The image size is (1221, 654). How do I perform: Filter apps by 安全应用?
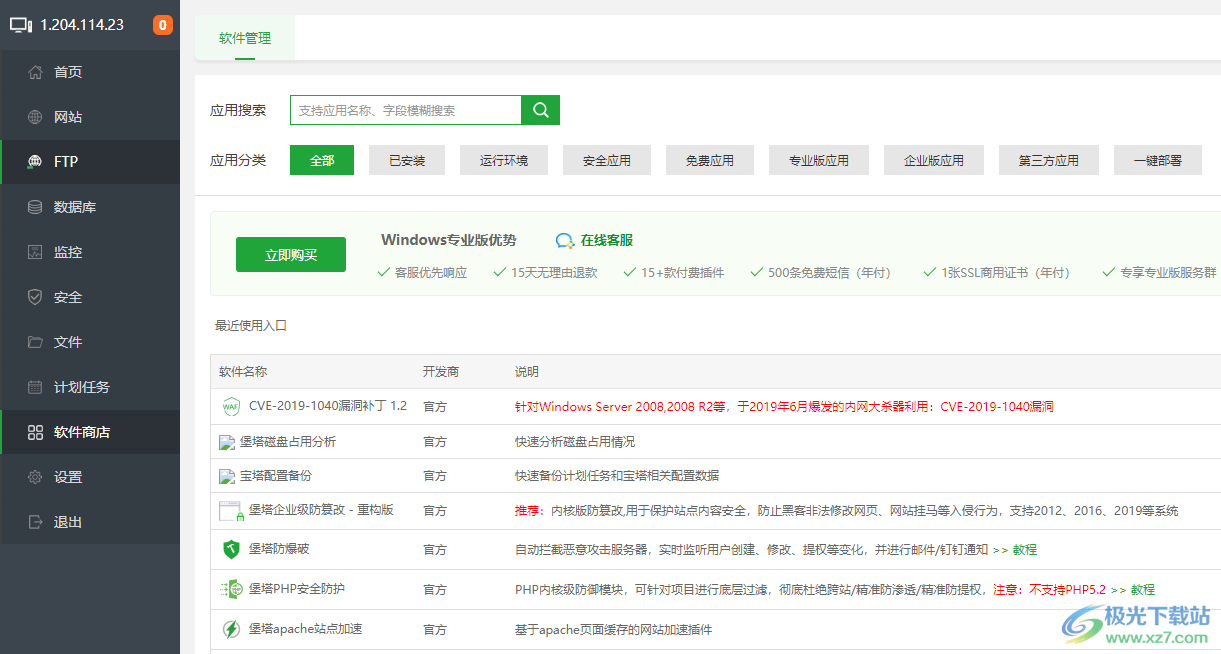tap(607, 160)
